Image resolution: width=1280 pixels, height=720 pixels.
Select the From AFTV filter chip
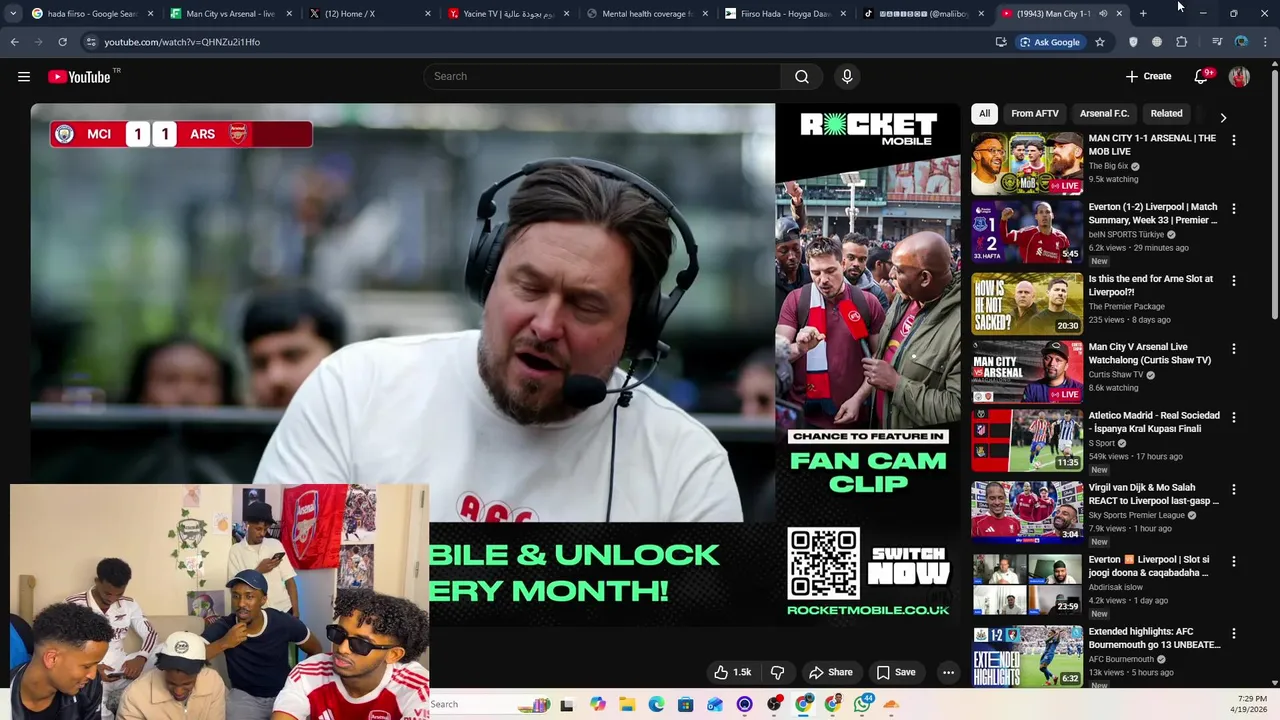click(1034, 114)
